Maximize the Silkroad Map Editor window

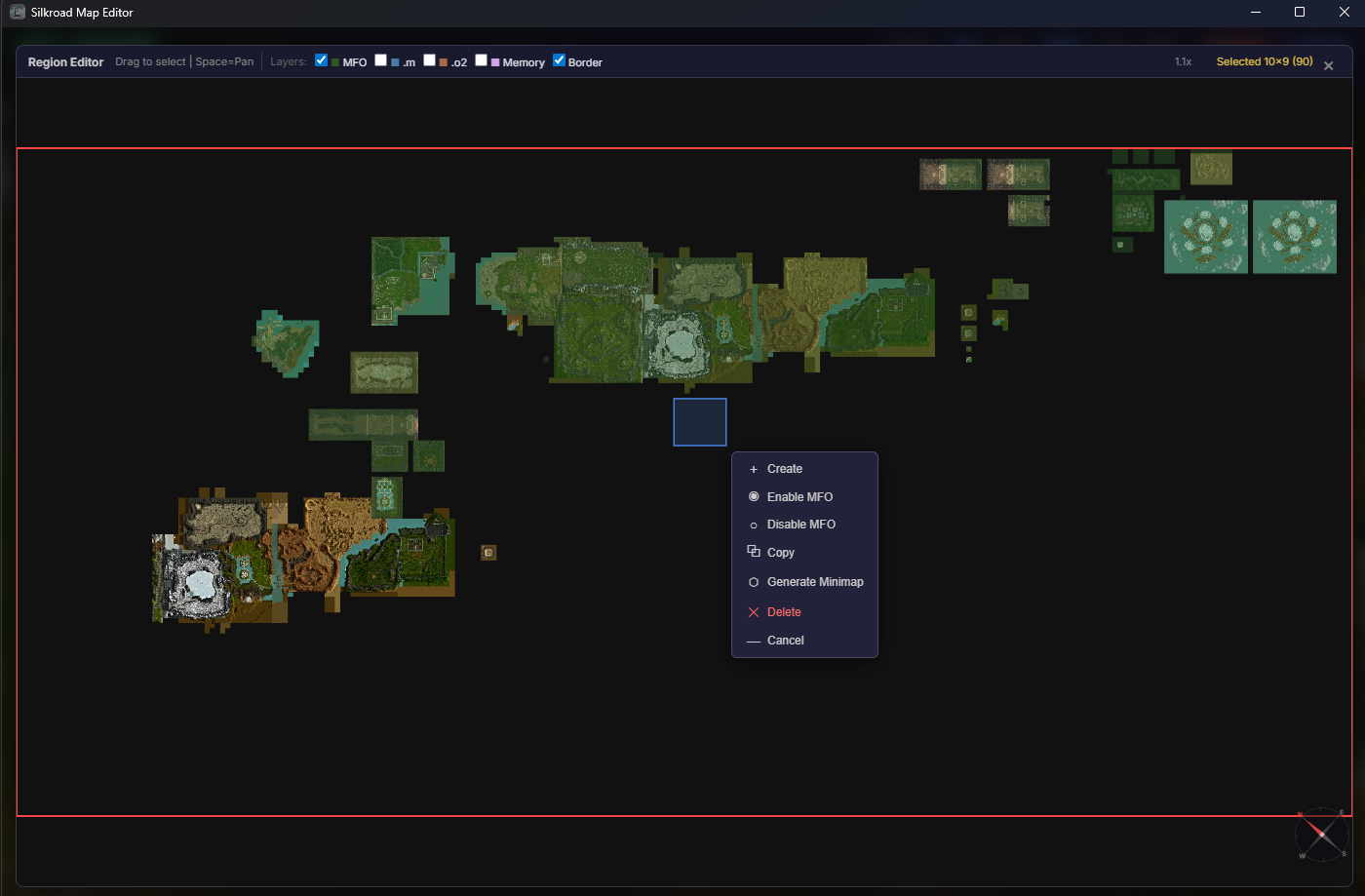point(1300,12)
